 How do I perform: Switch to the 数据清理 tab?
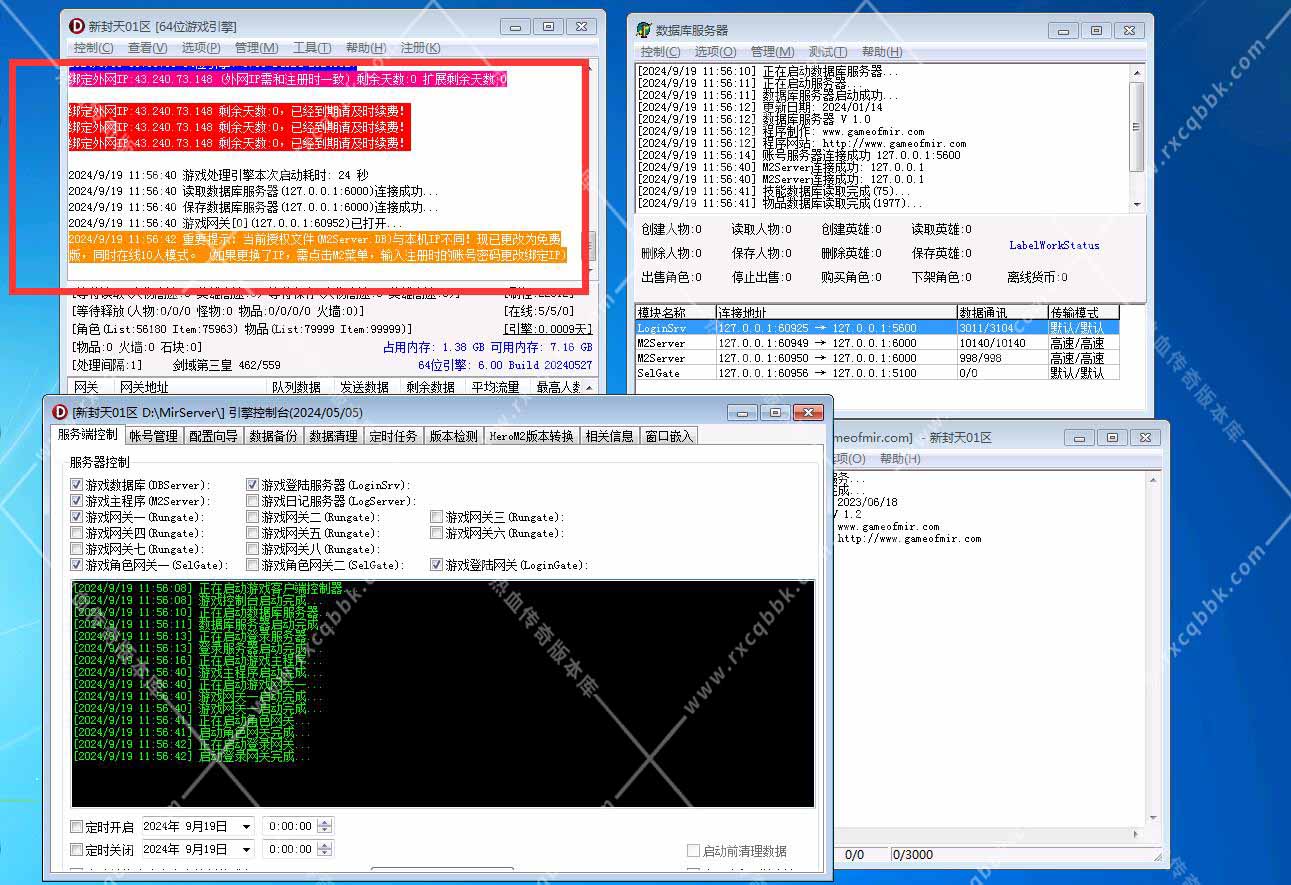pos(333,436)
